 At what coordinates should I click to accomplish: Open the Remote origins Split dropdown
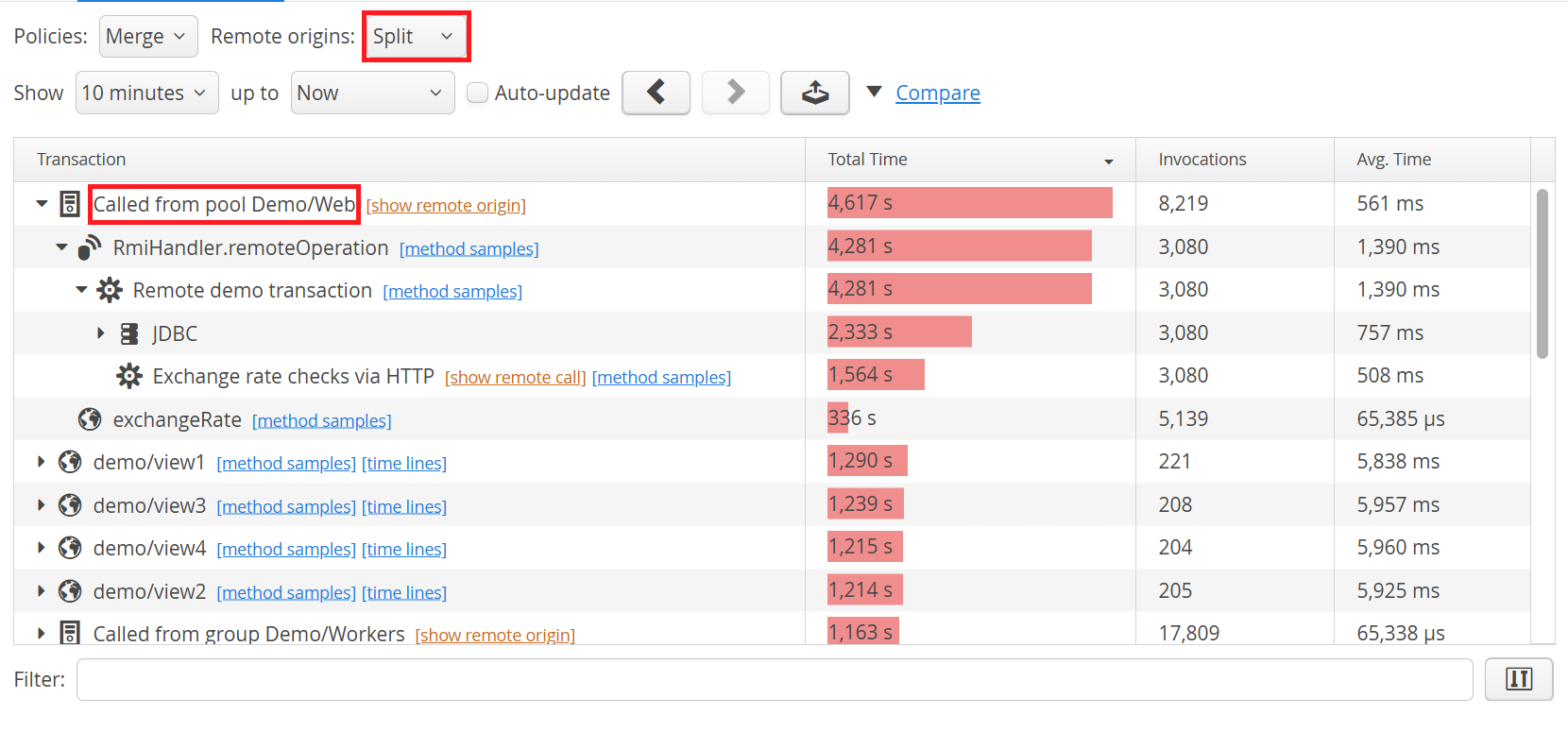[415, 37]
